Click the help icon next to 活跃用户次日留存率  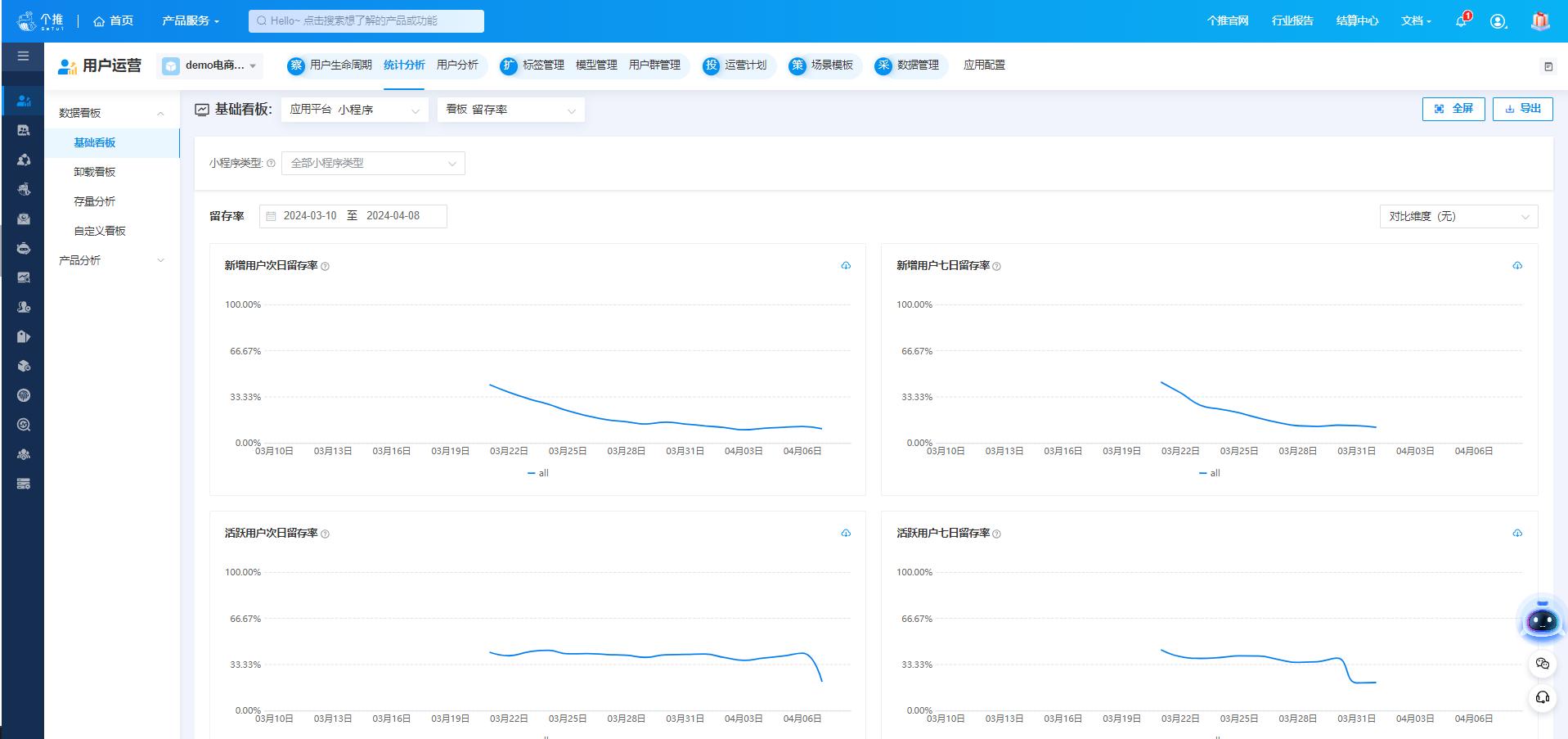click(325, 534)
